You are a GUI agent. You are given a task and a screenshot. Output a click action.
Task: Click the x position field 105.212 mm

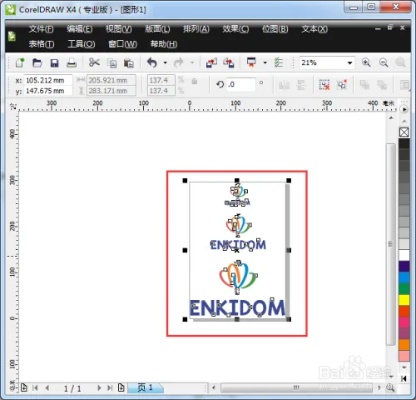[x=48, y=80]
